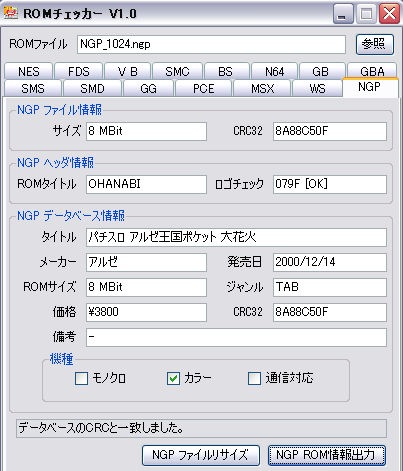The image size is (403, 471).
Task: Select the MSX tab
Action: point(263,88)
